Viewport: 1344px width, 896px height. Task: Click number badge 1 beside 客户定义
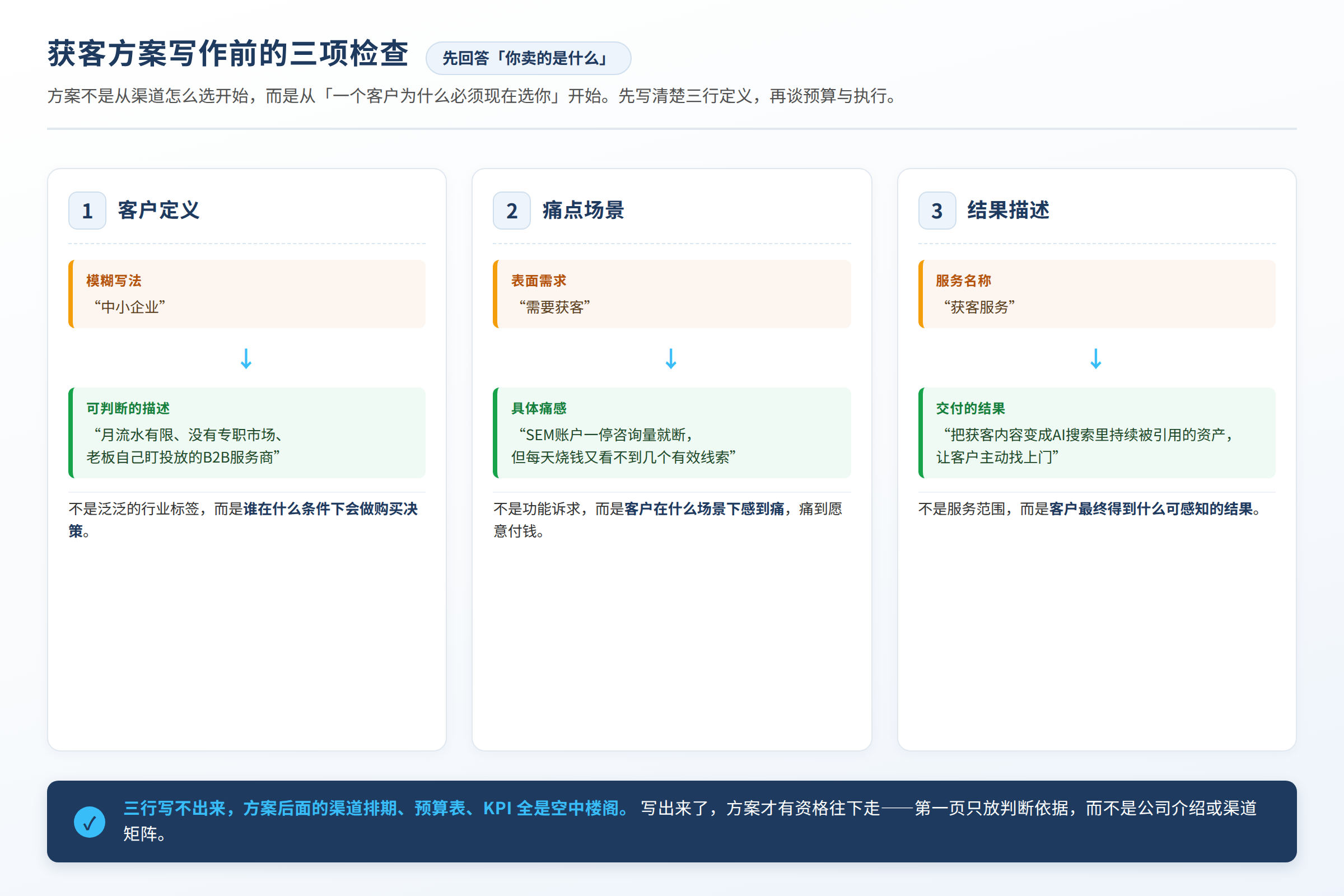pos(87,211)
